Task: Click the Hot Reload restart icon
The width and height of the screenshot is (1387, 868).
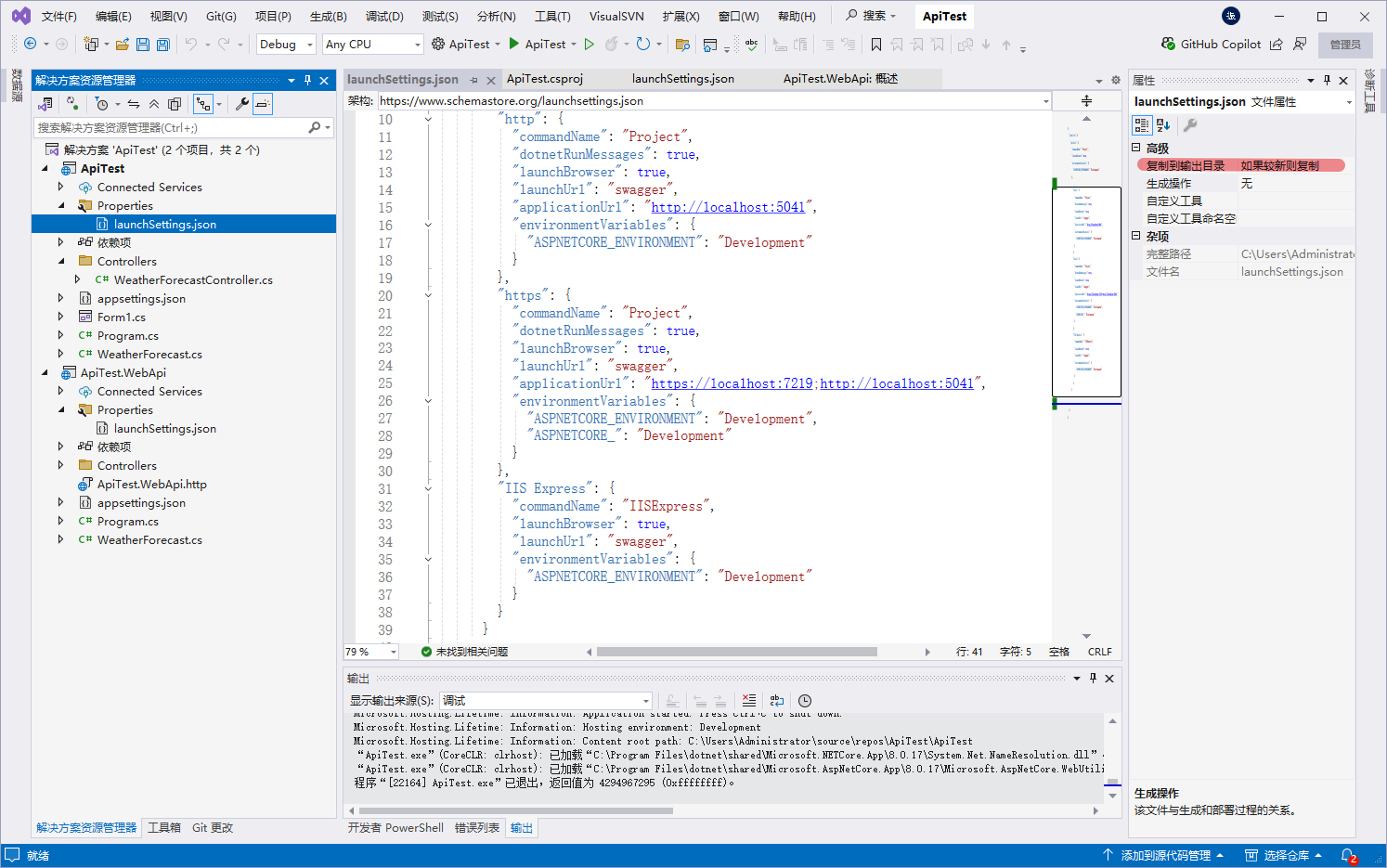Action: click(x=643, y=44)
